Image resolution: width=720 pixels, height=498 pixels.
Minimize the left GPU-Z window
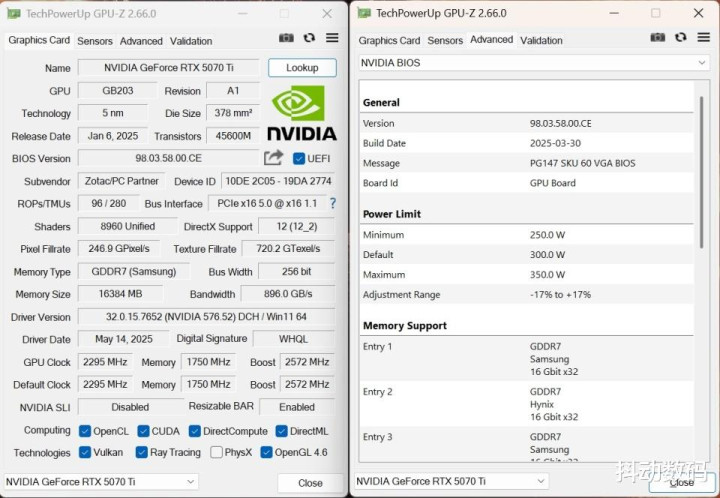tap(242, 14)
